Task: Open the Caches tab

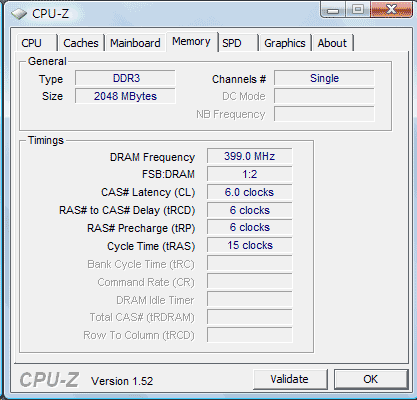Action: [81, 43]
